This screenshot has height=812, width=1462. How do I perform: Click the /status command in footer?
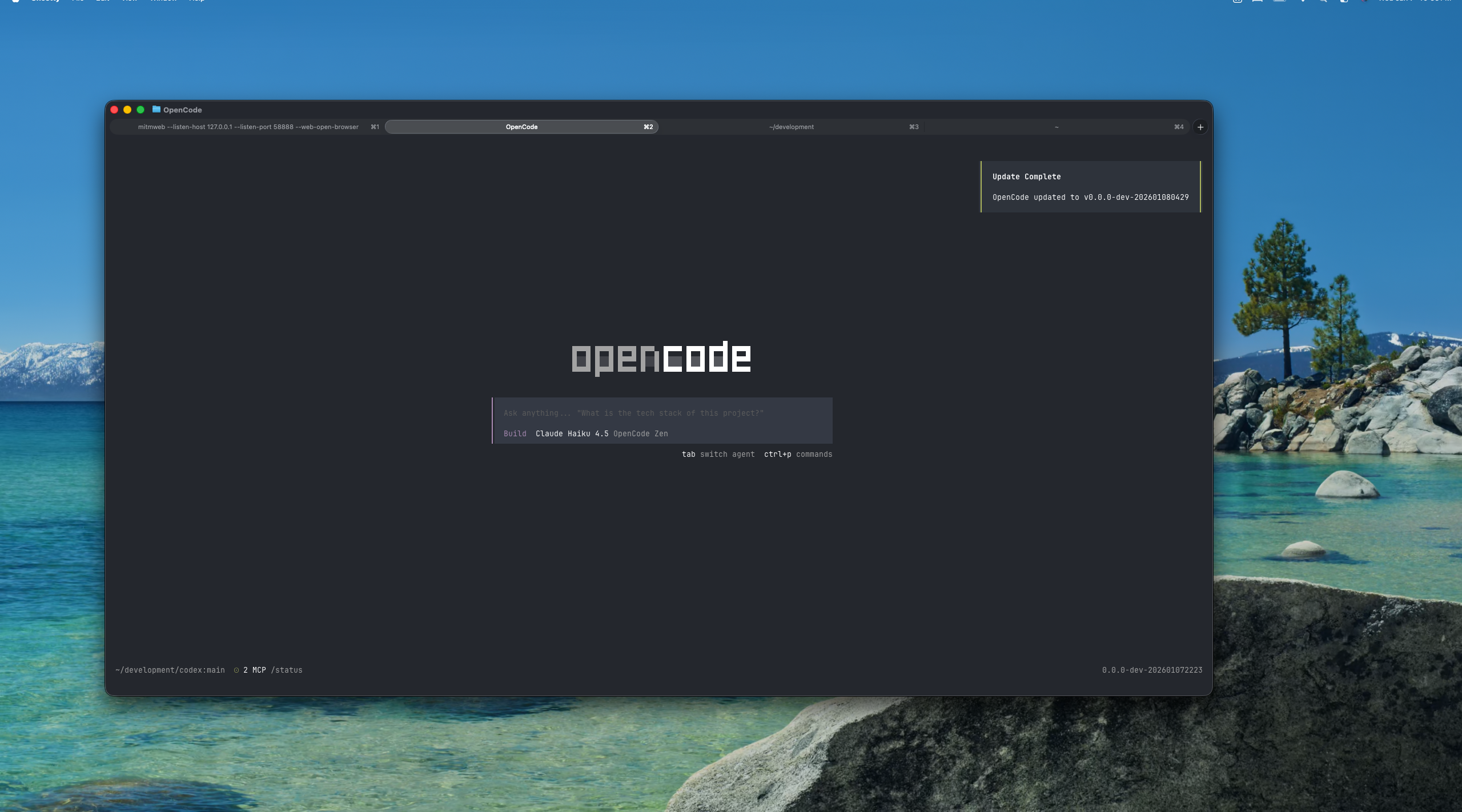(x=287, y=670)
